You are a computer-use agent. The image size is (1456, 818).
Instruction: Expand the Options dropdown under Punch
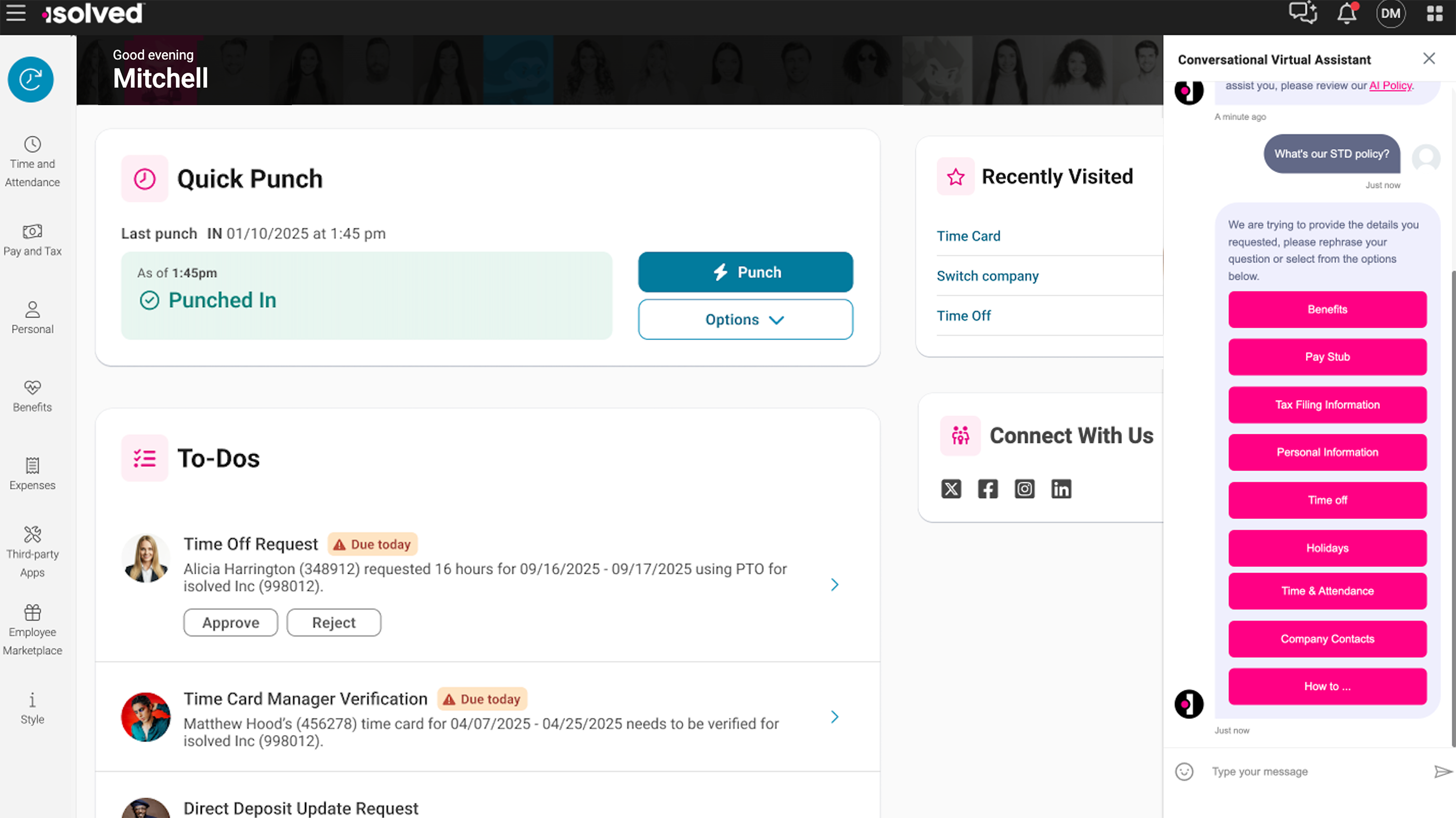(x=745, y=320)
